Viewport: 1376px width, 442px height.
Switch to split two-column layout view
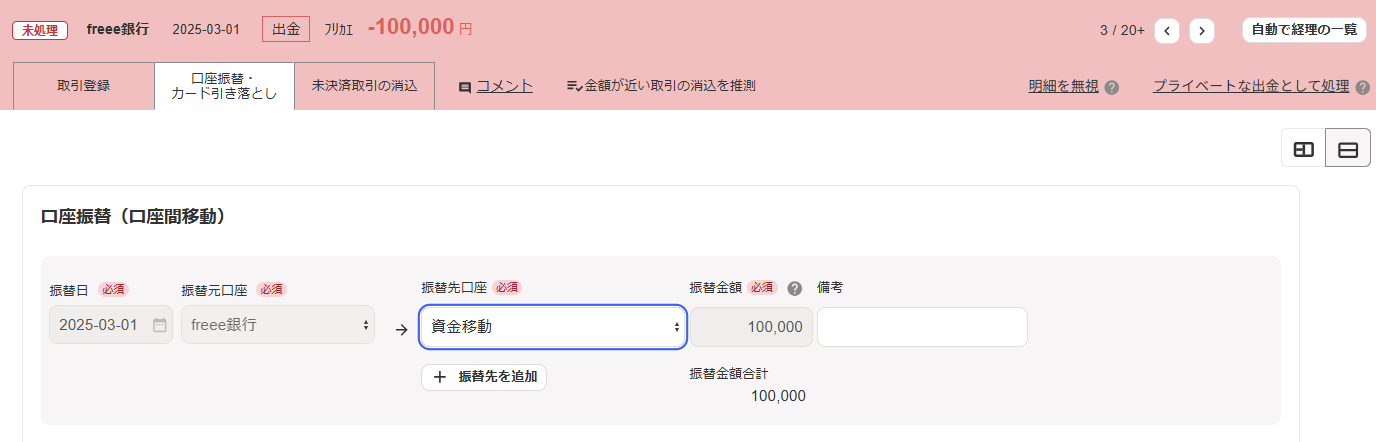[1304, 149]
